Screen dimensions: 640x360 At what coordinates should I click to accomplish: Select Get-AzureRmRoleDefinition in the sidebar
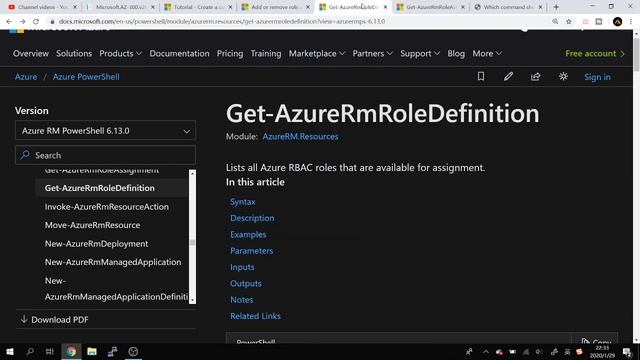[x=100, y=188]
